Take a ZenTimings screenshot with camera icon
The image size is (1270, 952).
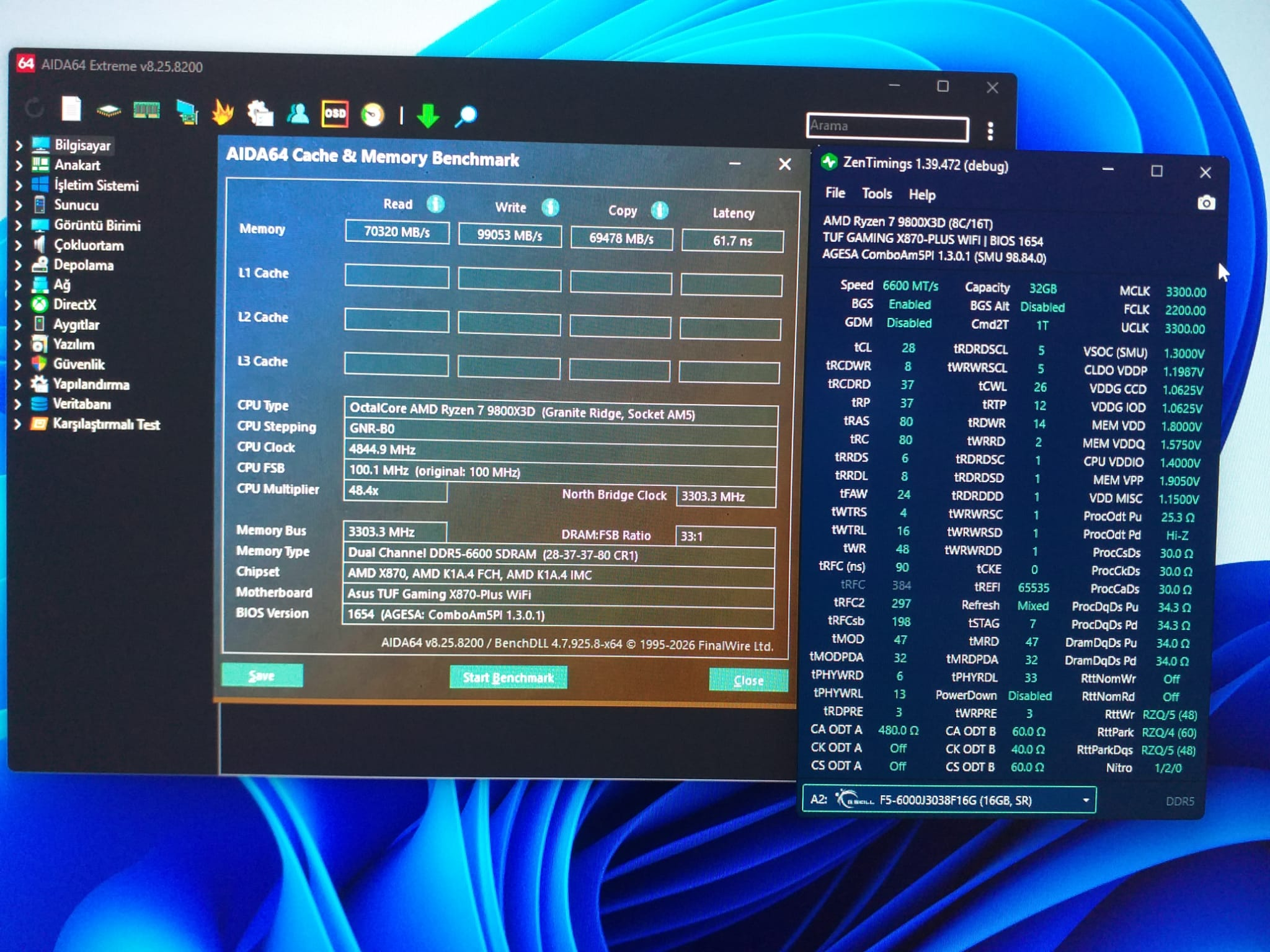coord(1206,203)
